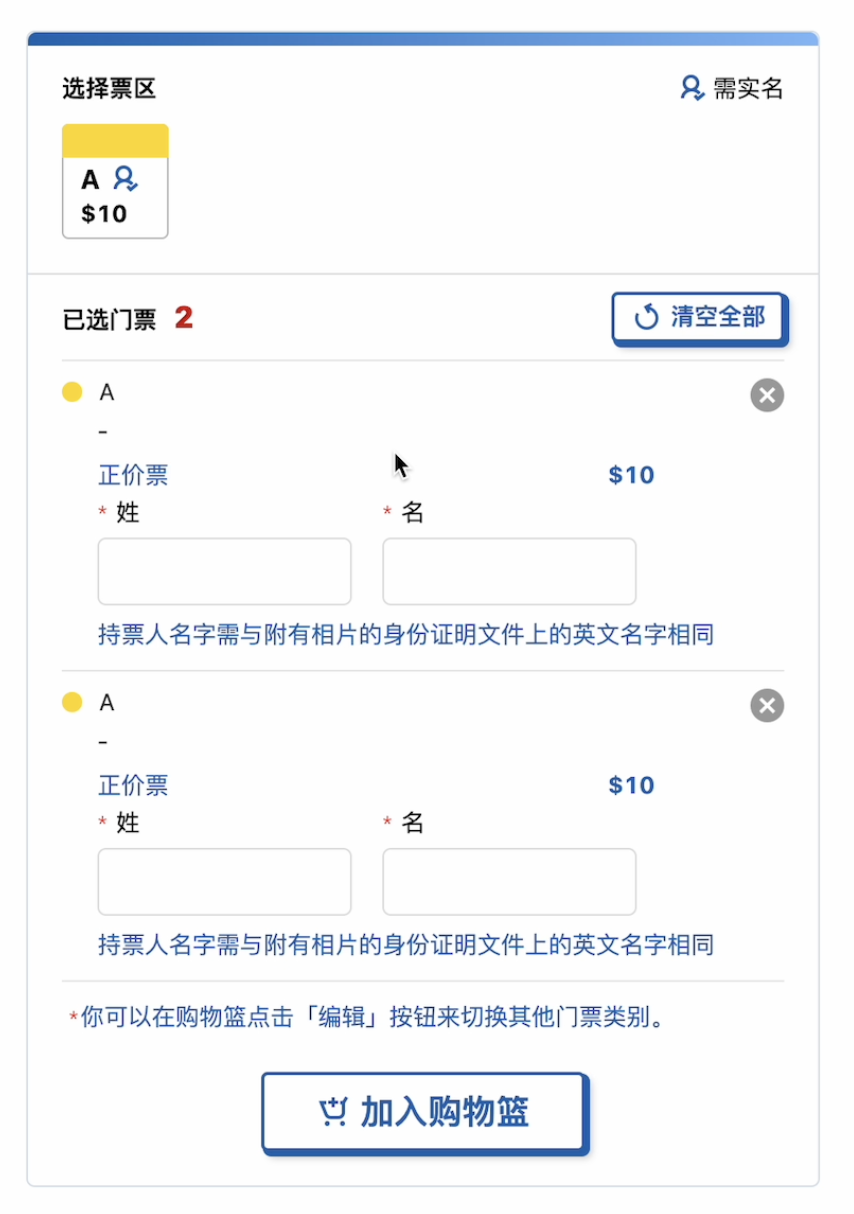Focus second ticket's 名 given name field
The image size is (854, 1214).
click(509, 881)
